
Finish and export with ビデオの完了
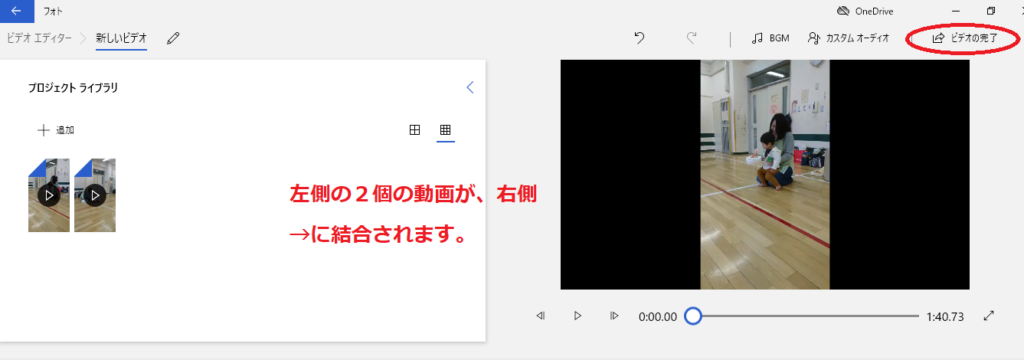pyautogui.click(x=965, y=38)
